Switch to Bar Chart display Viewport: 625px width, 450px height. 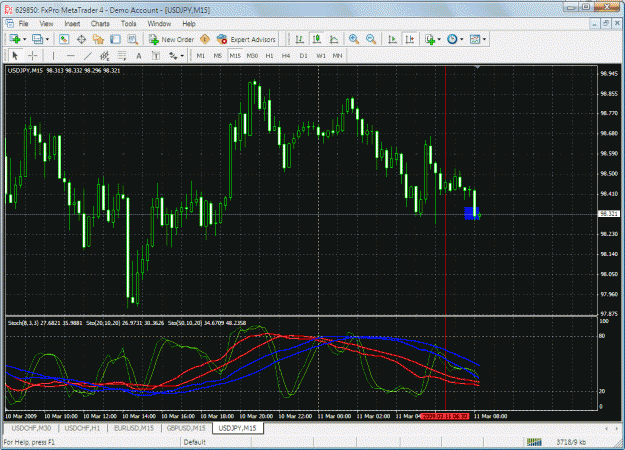click(300, 39)
